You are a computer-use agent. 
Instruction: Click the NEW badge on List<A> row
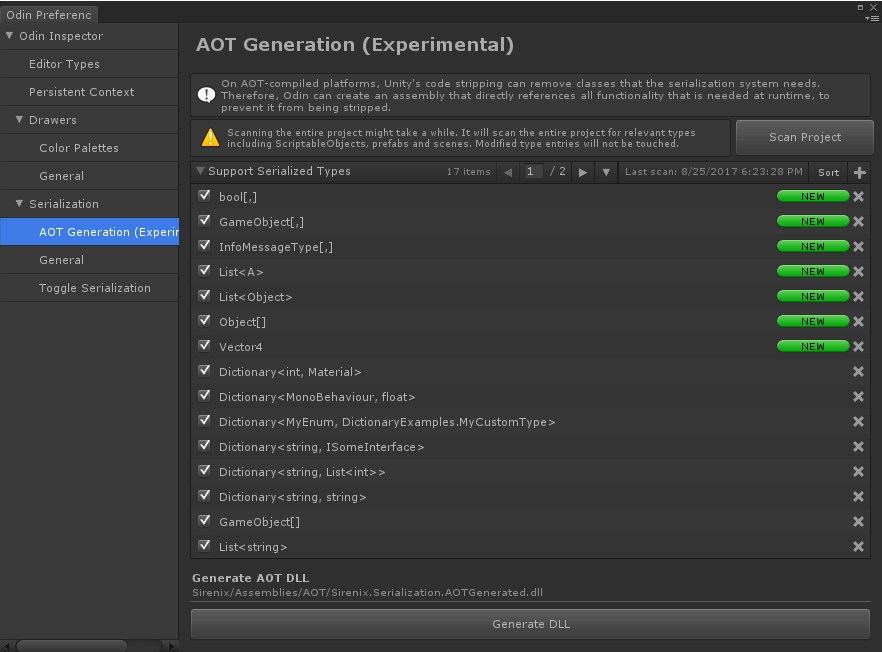click(x=813, y=271)
